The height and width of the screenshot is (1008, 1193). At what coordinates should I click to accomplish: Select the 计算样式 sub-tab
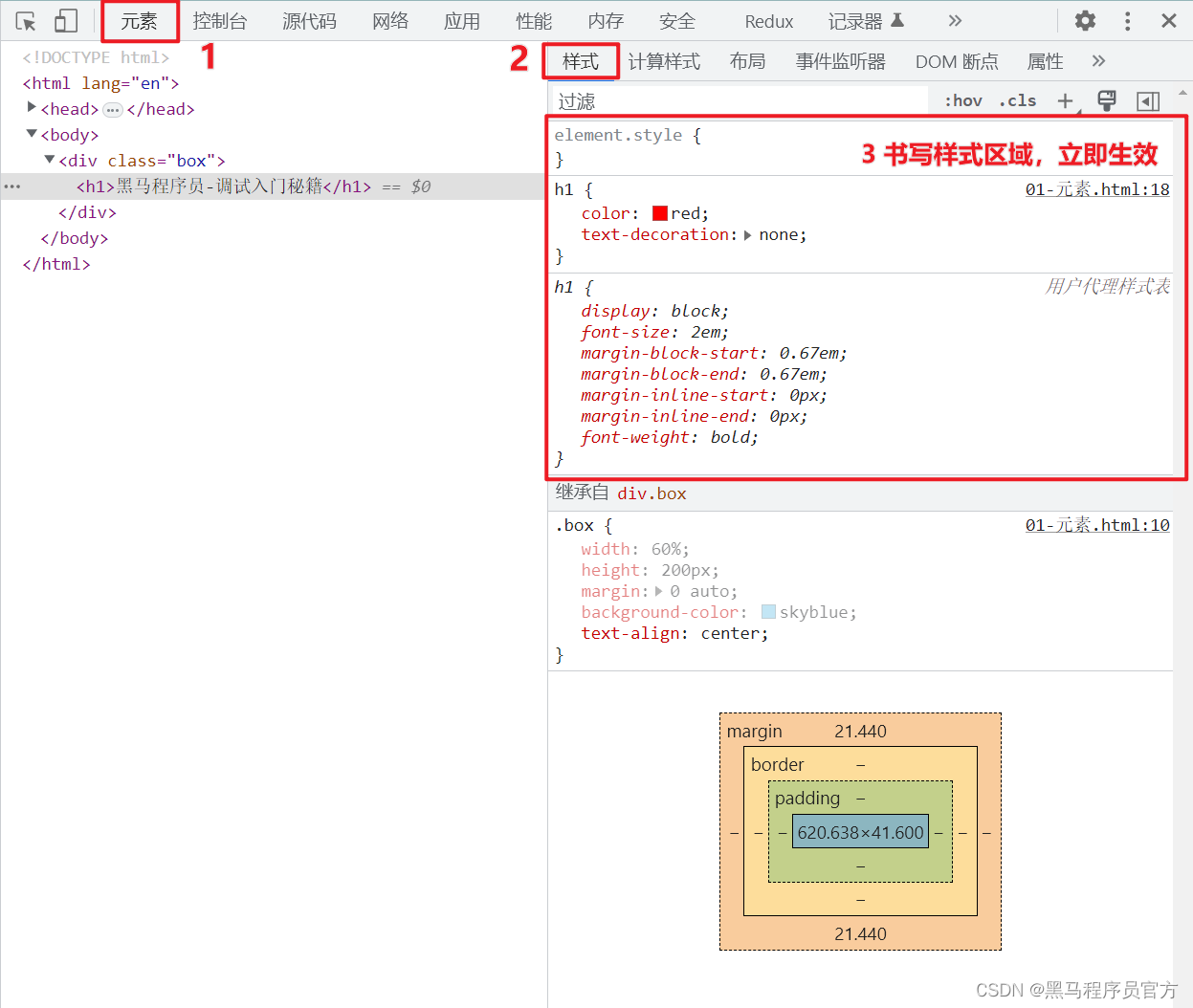click(664, 61)
